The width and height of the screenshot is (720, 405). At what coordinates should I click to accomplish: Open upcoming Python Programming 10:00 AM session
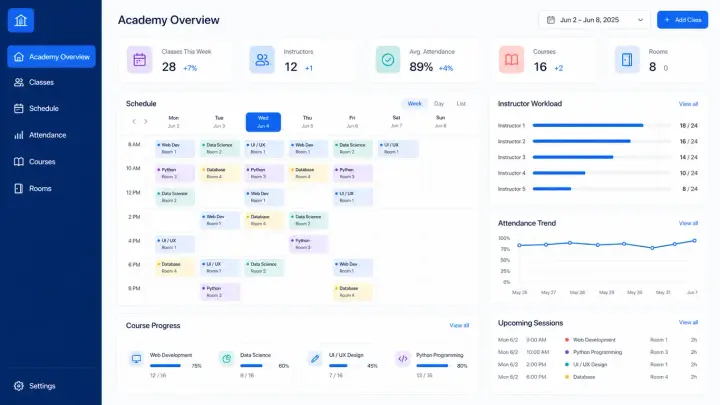tap(597, 352)
